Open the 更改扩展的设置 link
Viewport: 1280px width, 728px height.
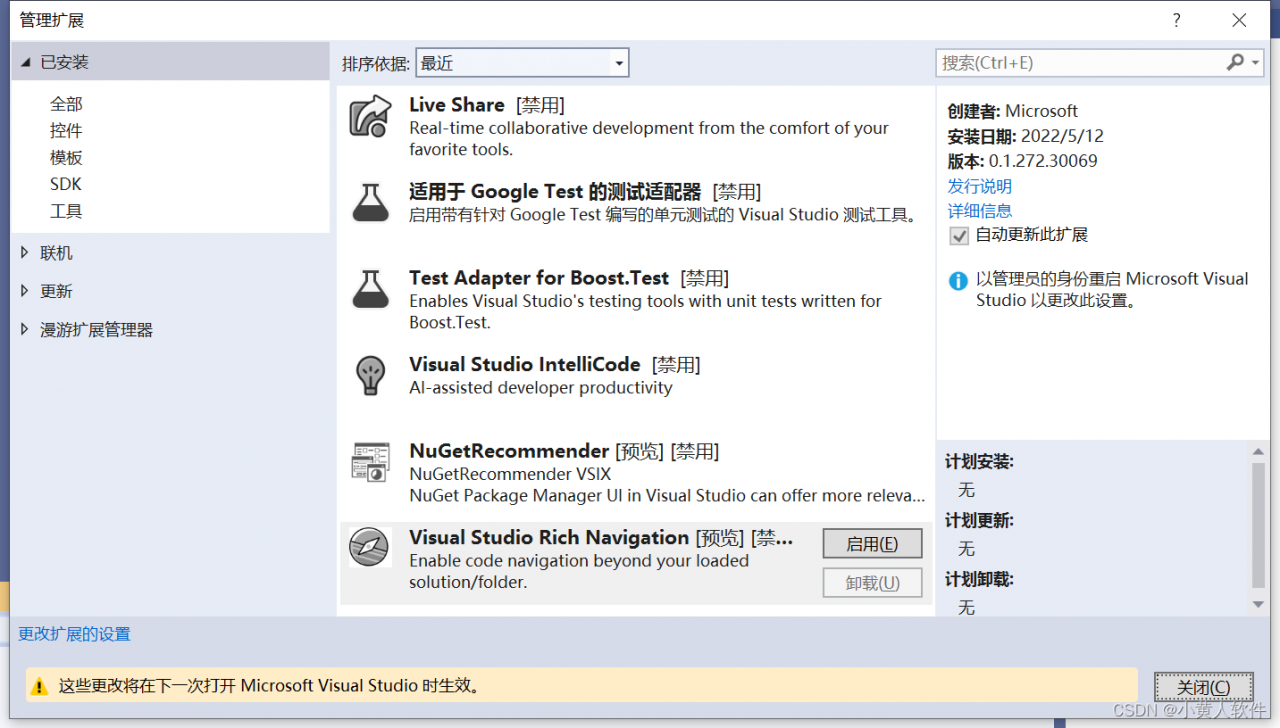(x=74, y=634)
